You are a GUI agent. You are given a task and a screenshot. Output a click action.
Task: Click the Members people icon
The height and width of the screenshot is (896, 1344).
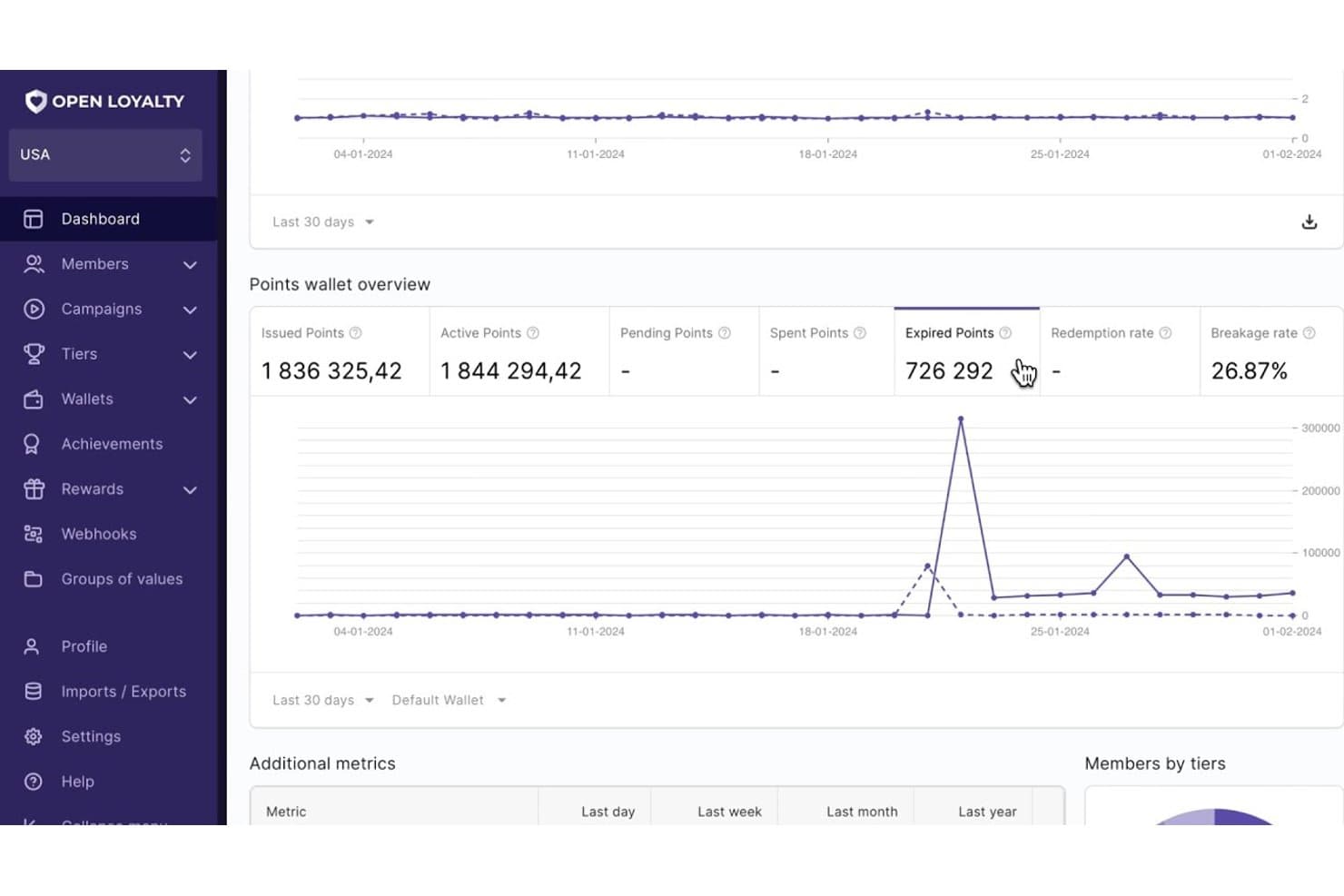[34, 264]
